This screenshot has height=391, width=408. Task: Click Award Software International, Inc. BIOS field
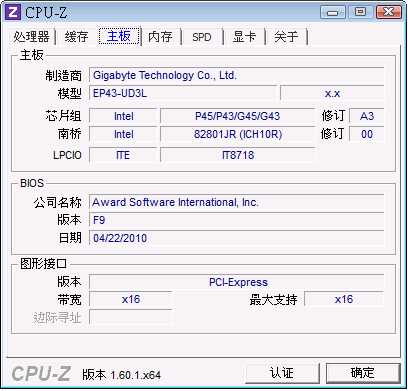click(236, 202)
